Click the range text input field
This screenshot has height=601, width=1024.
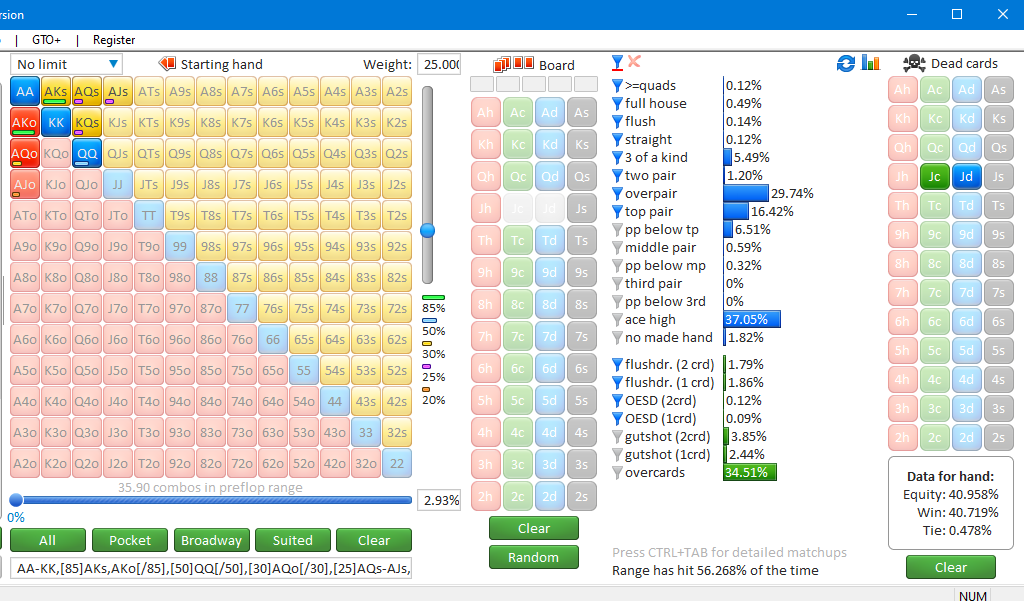point(211,568)
